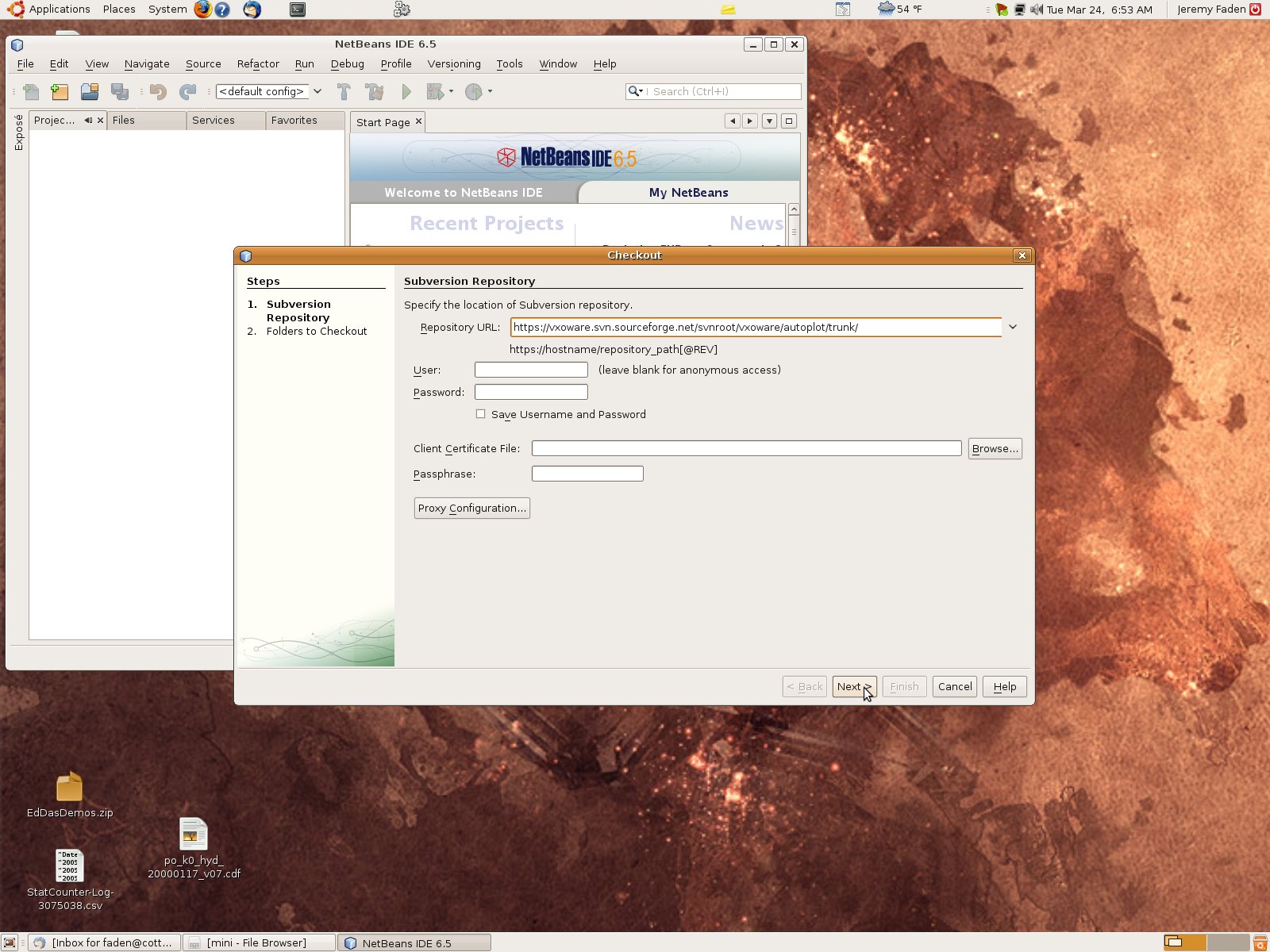Screen dimensions: 1270x952
Task: Open the New Project icon
Action: pos(59,91)
